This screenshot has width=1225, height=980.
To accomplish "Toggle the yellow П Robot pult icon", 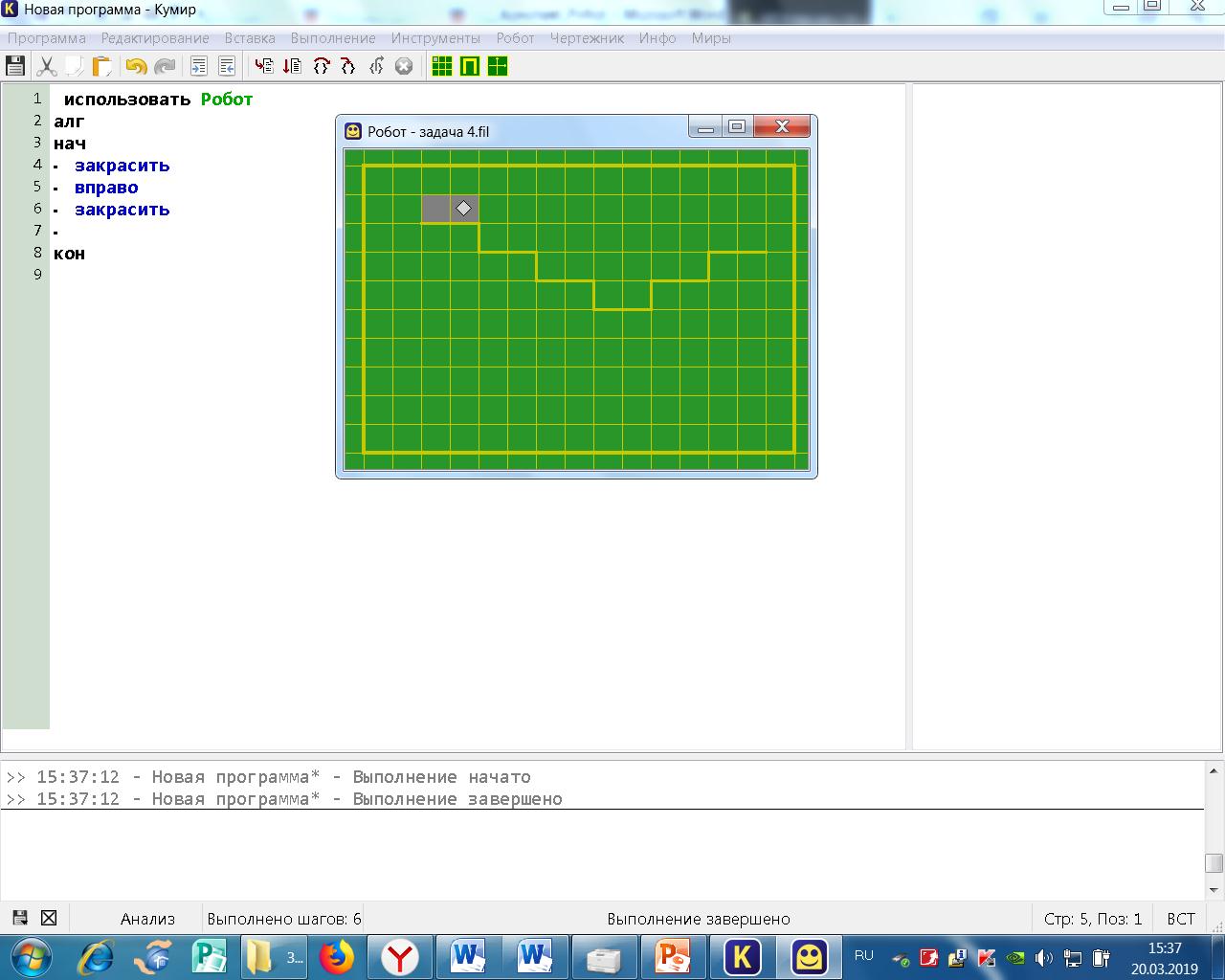I will tap(469, 66).
